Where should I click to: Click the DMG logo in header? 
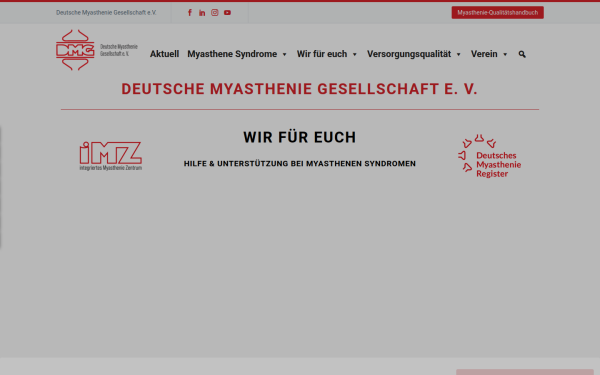[97, 50]
